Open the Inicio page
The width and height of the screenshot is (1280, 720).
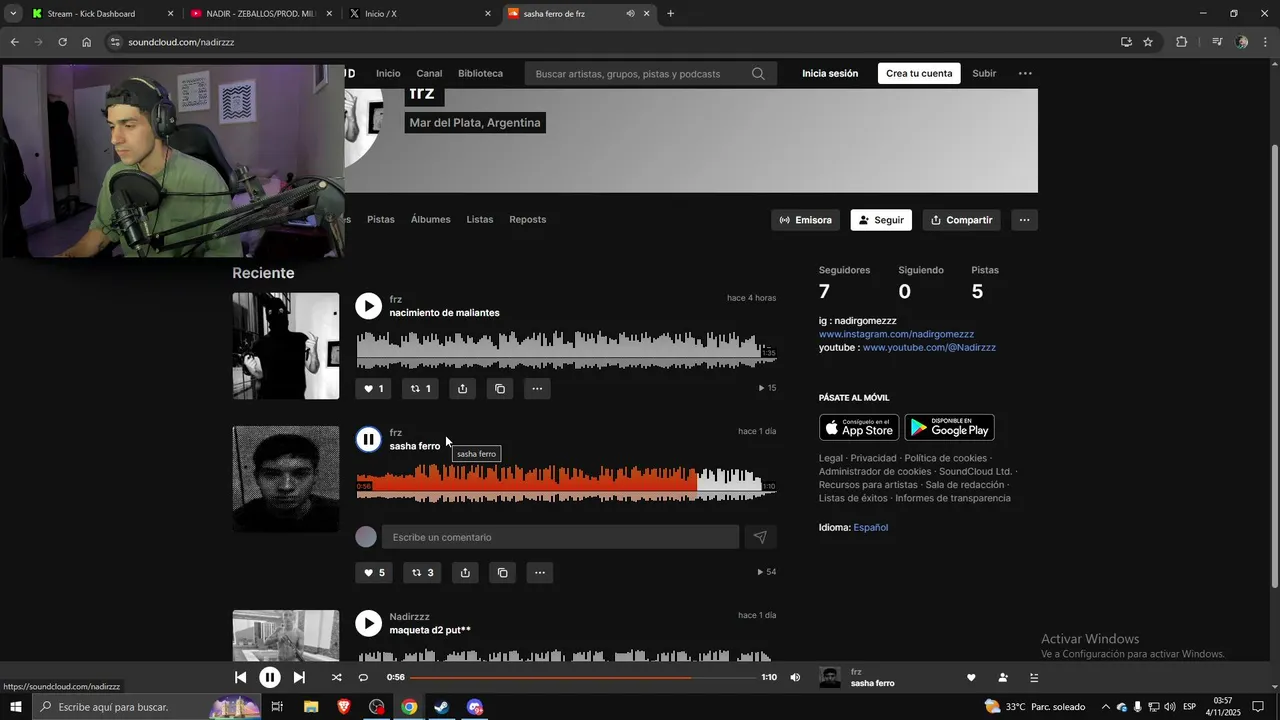coord(388,73)
